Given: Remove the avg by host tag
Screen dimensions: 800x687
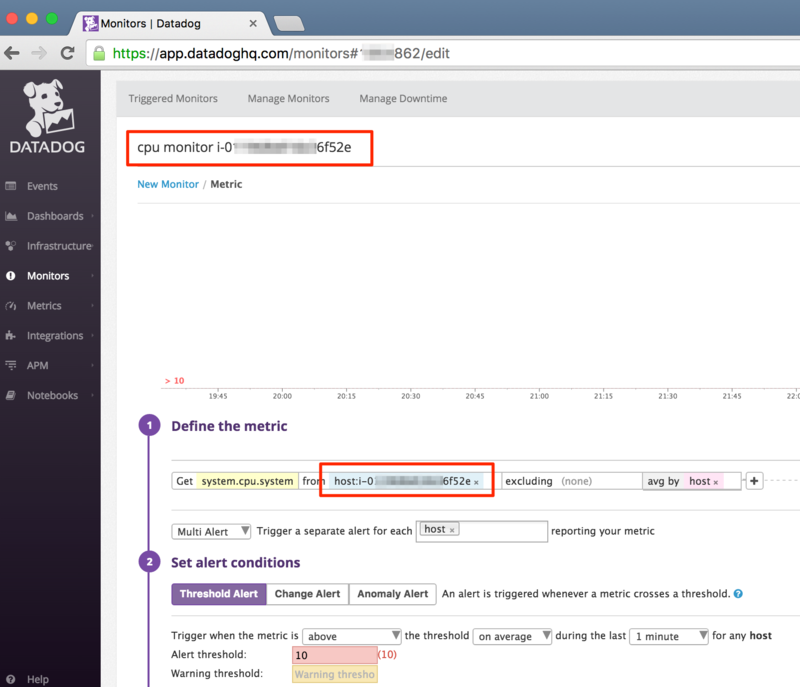Looking at the screenshot, I should [715, 482].
